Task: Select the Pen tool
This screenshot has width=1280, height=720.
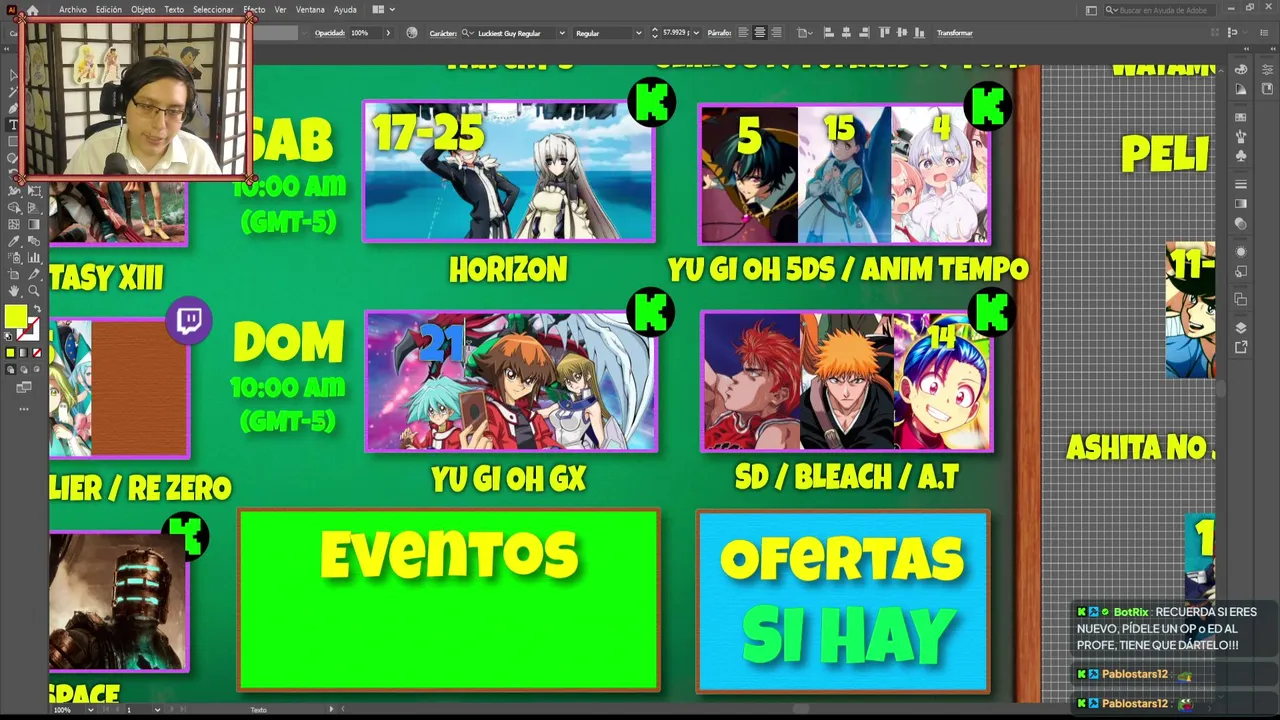Action: [14, 108]
